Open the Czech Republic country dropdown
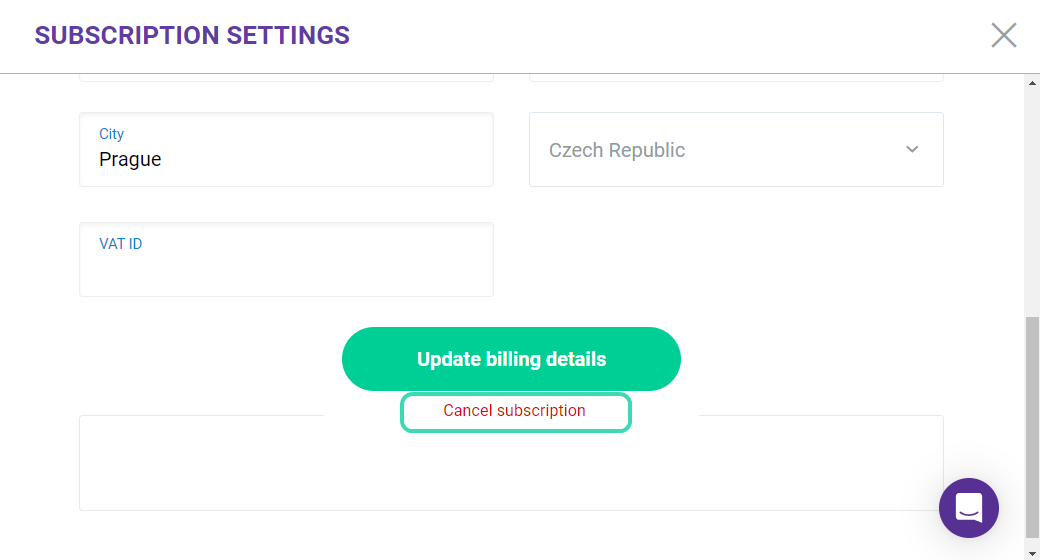This screenshot has height=560, width=1040. pos(736,149)
